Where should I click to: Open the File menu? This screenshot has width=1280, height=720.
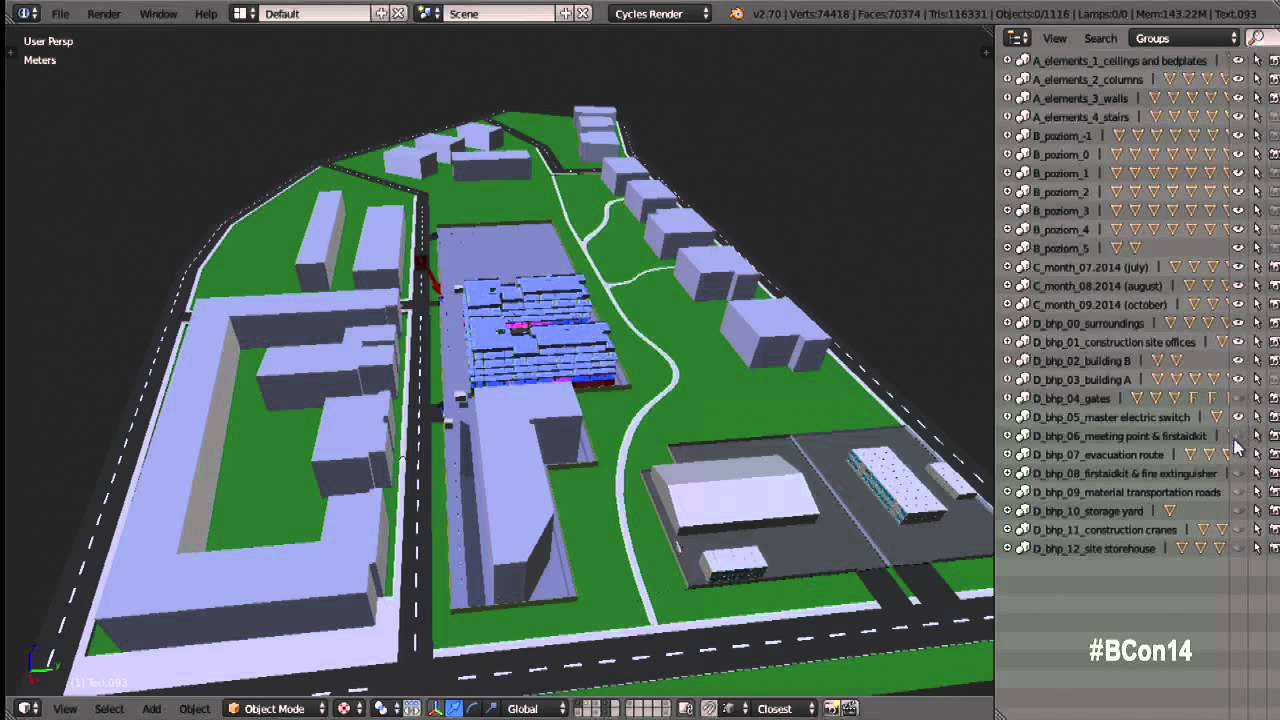point(61,14)
